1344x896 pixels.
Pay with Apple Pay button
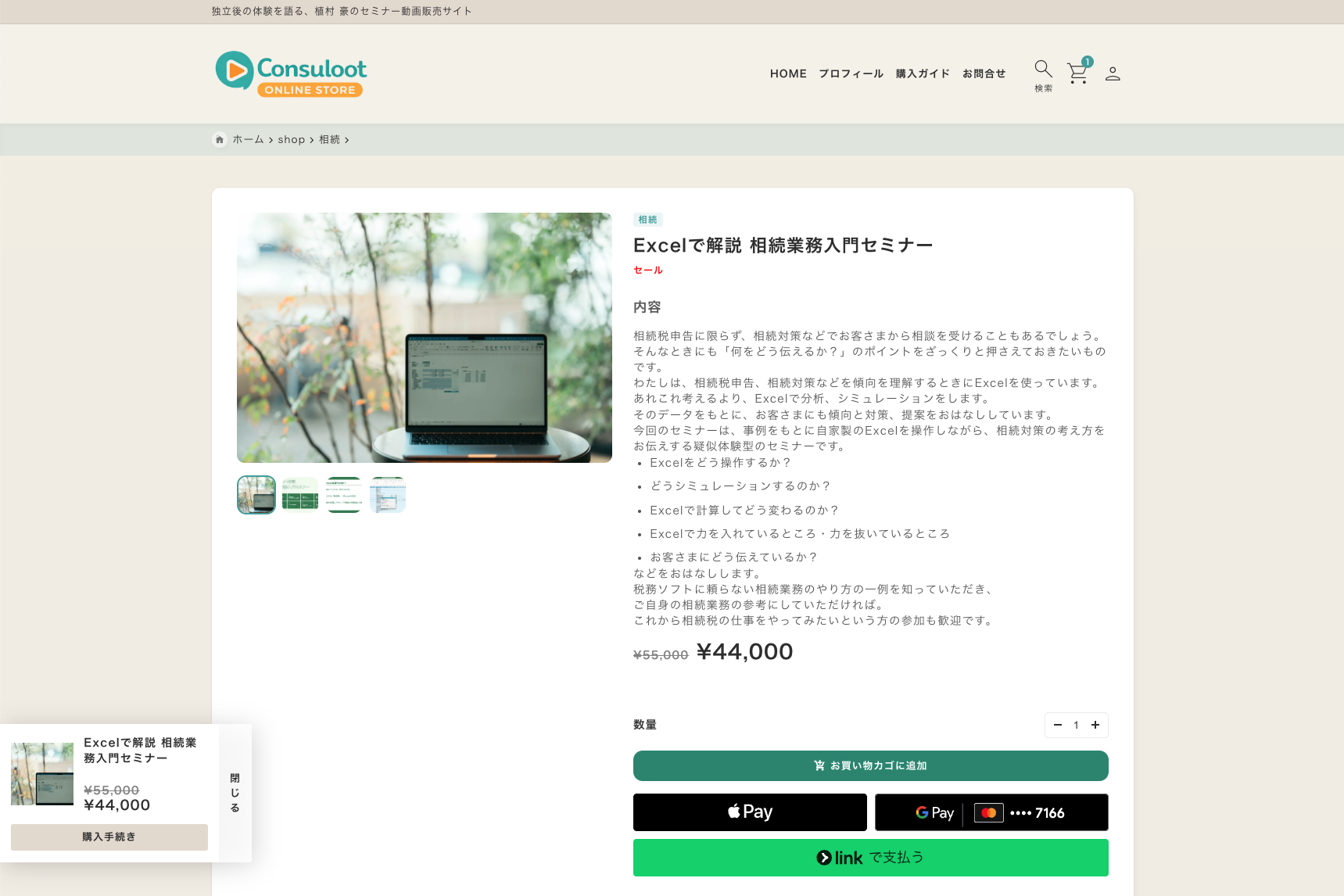tap(750, 812)
